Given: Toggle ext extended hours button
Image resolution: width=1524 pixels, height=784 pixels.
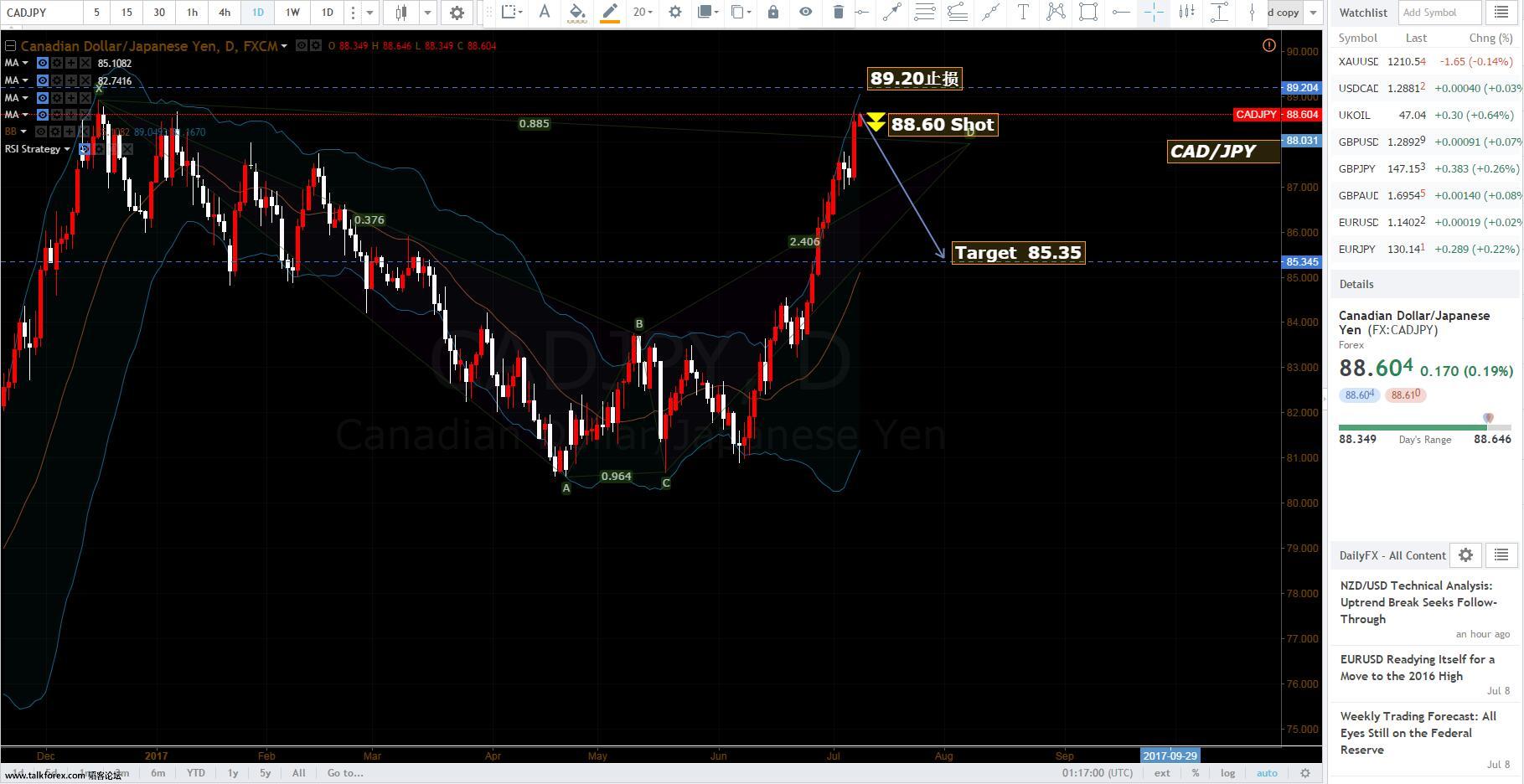Looking at the screenshot, I should coord(1162,773).
